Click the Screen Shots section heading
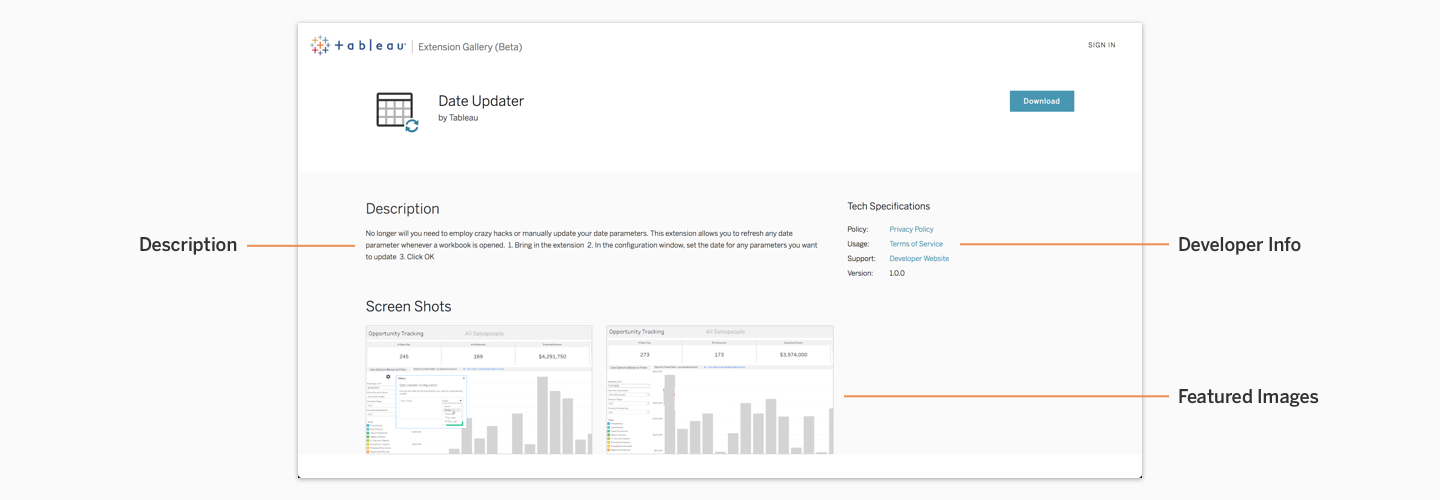1440x500 pixels. pyautogui.click(x=408, y=307)
